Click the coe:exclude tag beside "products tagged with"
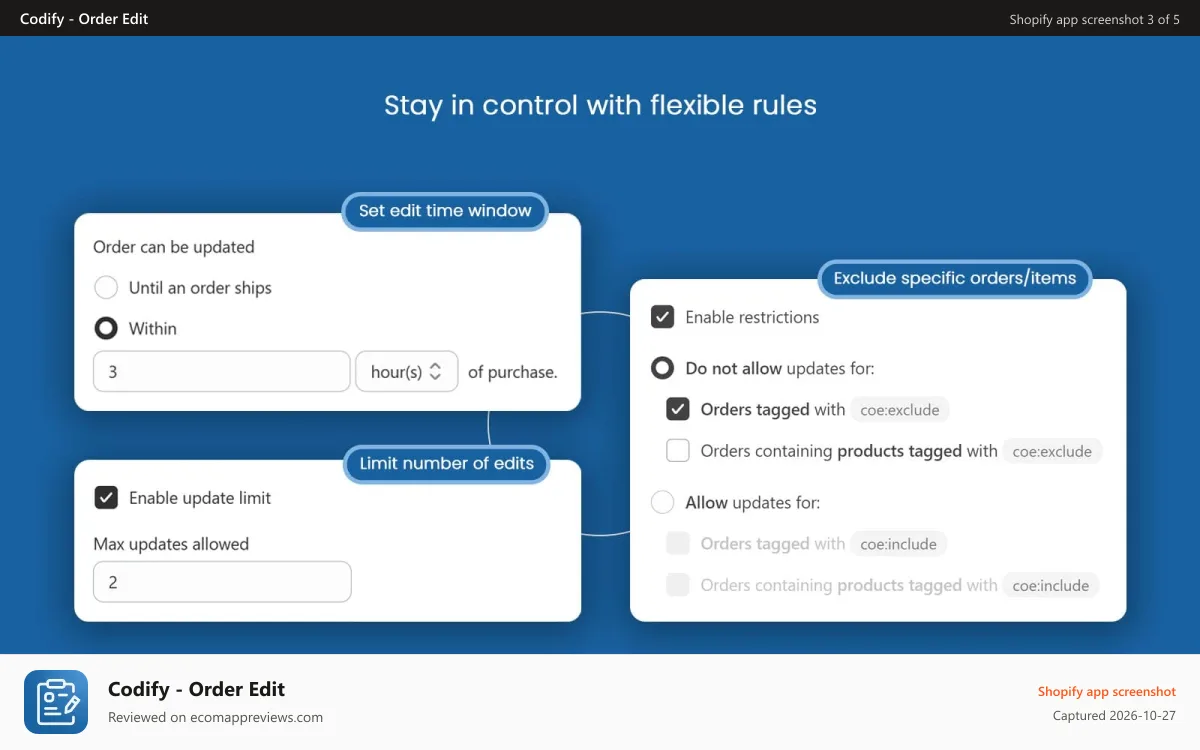Viewport: 1200px width, 750px height. click(1052, 451)
